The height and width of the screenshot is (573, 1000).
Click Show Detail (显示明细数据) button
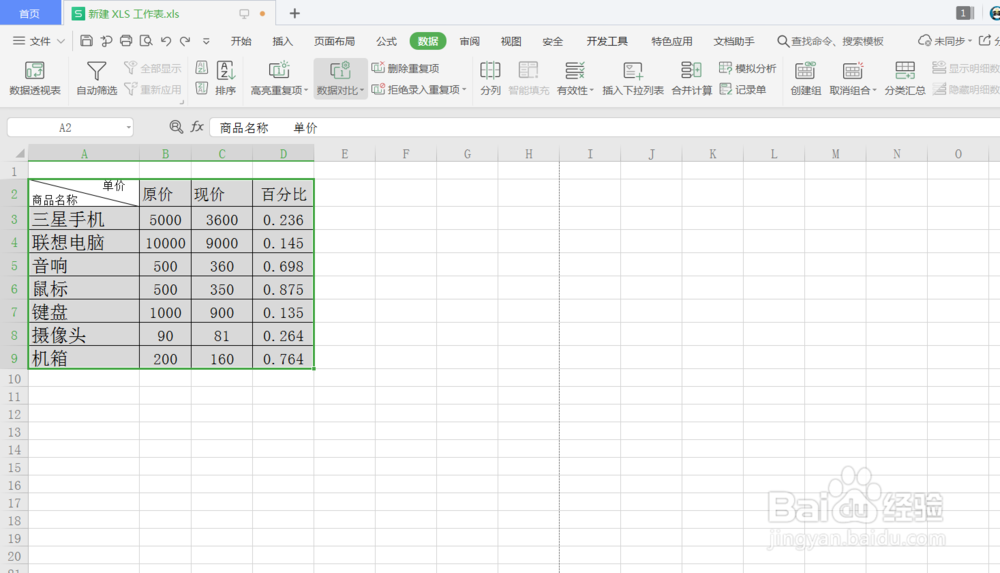966,68
